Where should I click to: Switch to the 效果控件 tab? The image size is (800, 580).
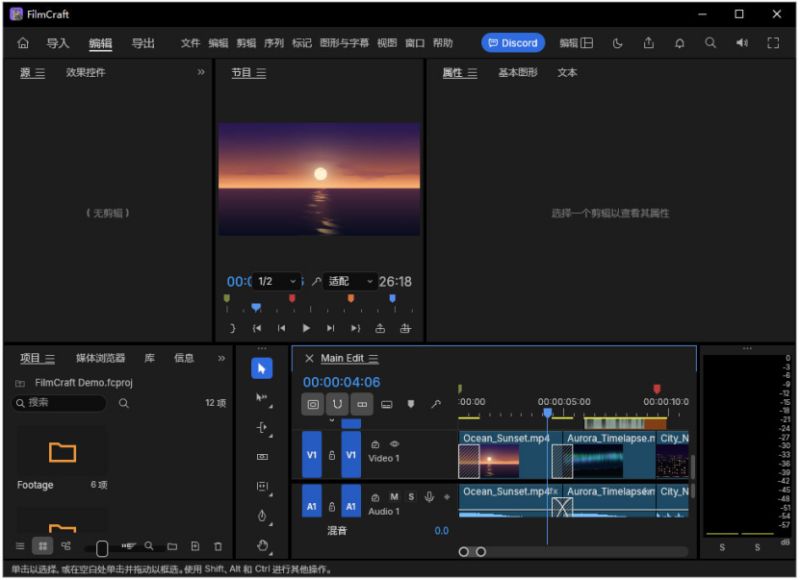(85, 72)
